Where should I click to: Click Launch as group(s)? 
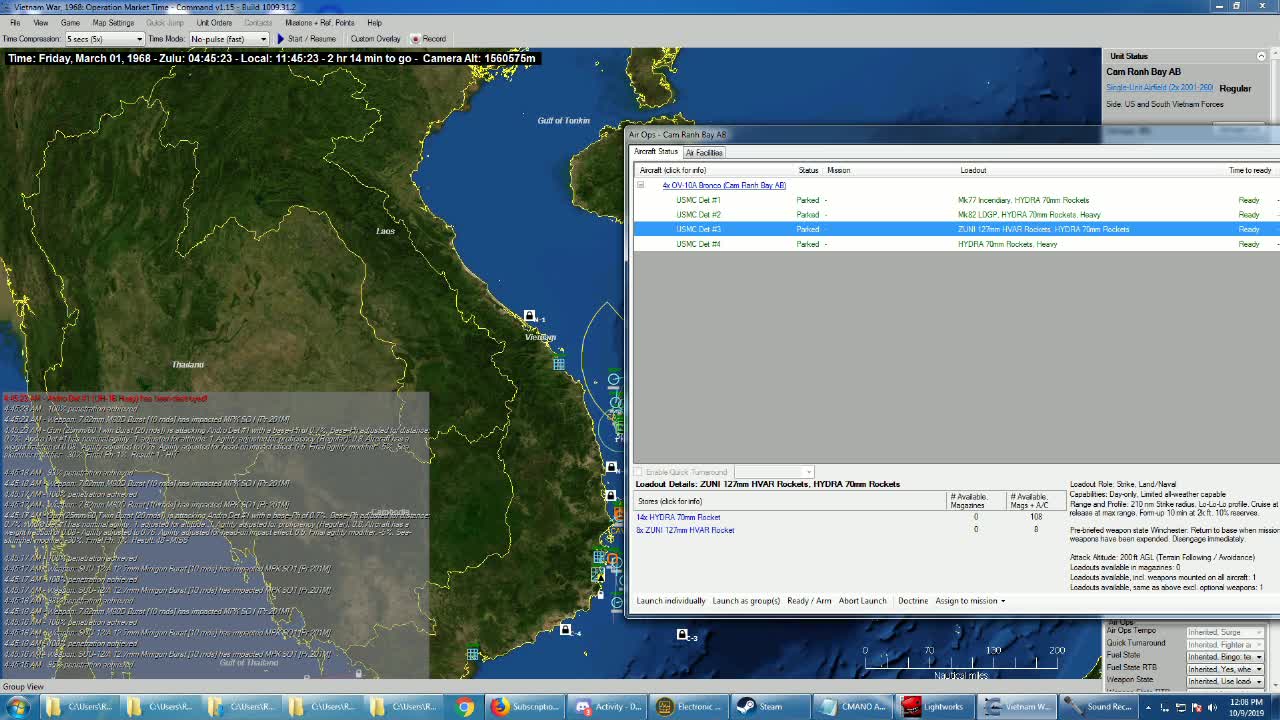pos(746,601)
